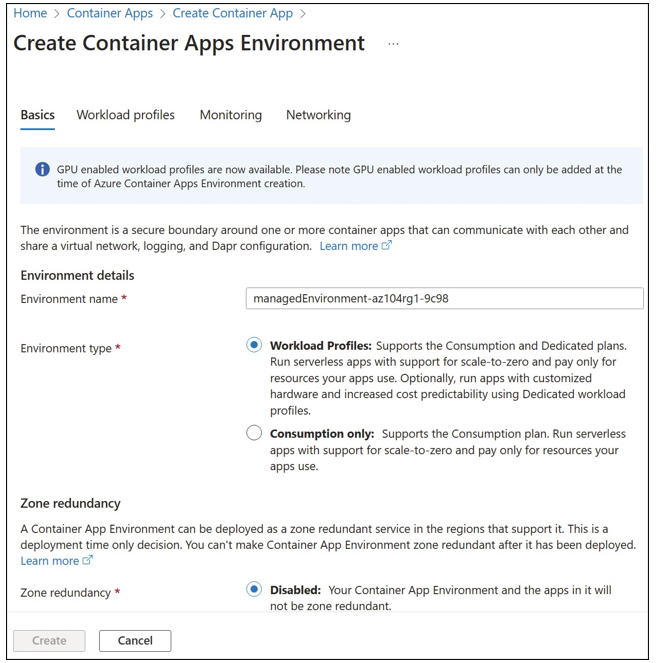The height and width of the screenshot is (663, 658).
Task: Click the Environment details heading
Action: pos(77,276)
